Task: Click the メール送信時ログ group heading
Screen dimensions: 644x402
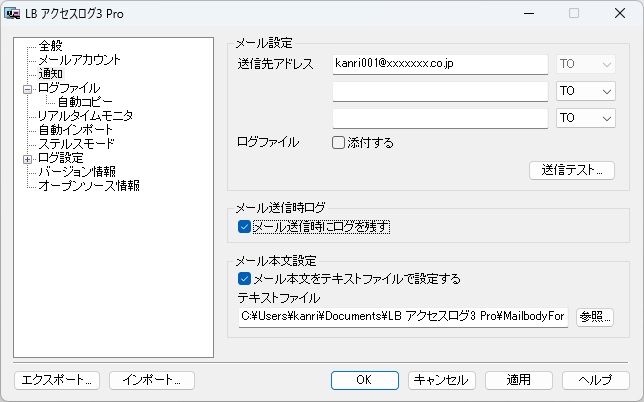Action: click(x=281, y=208)
